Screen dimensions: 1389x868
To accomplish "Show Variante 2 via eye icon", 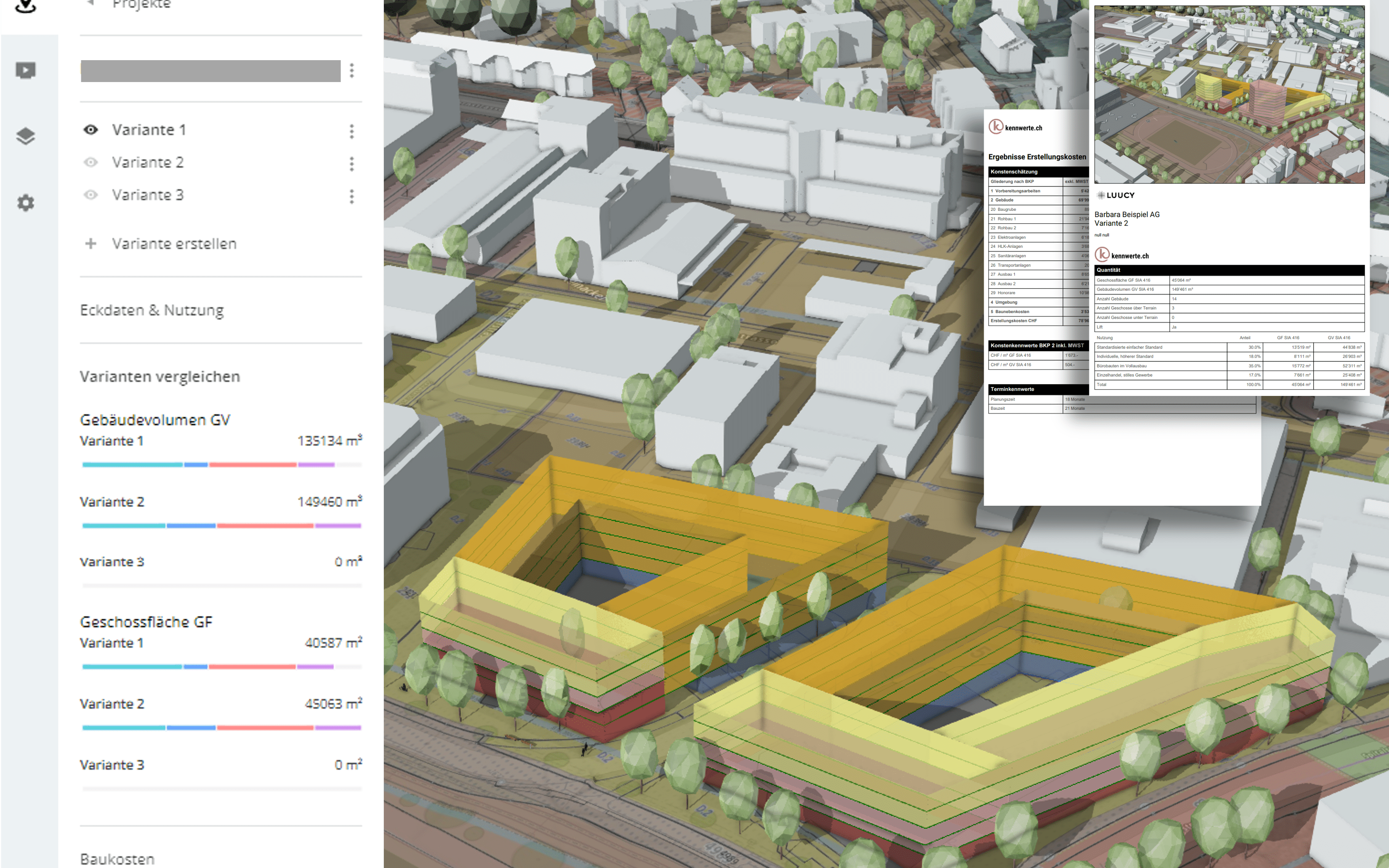I will (91, 162).
